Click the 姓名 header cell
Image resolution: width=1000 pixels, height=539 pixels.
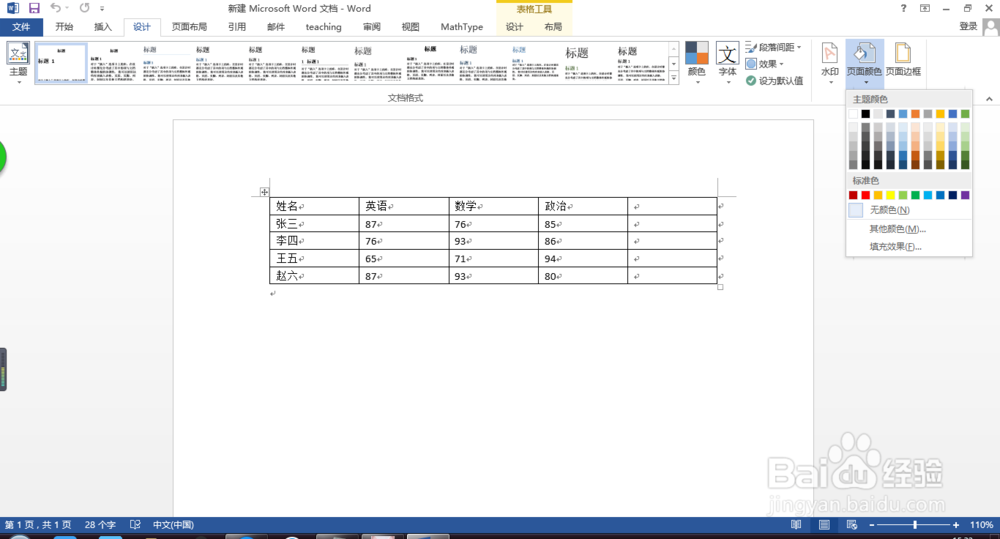(314, 206)
